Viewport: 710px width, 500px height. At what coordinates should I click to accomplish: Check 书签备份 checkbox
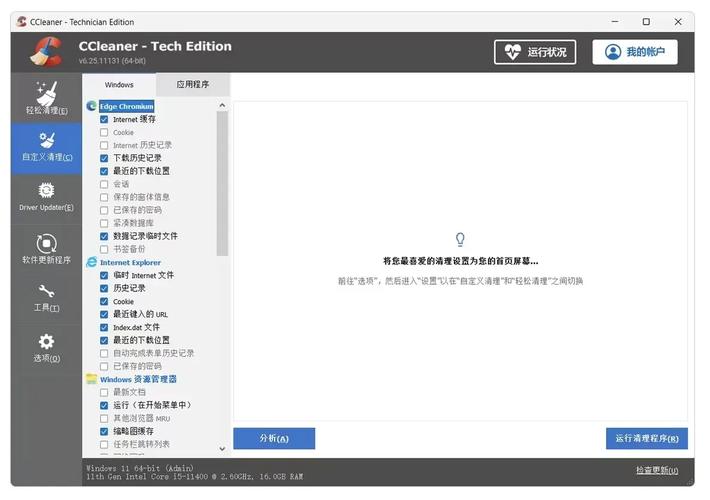(104, 249)
